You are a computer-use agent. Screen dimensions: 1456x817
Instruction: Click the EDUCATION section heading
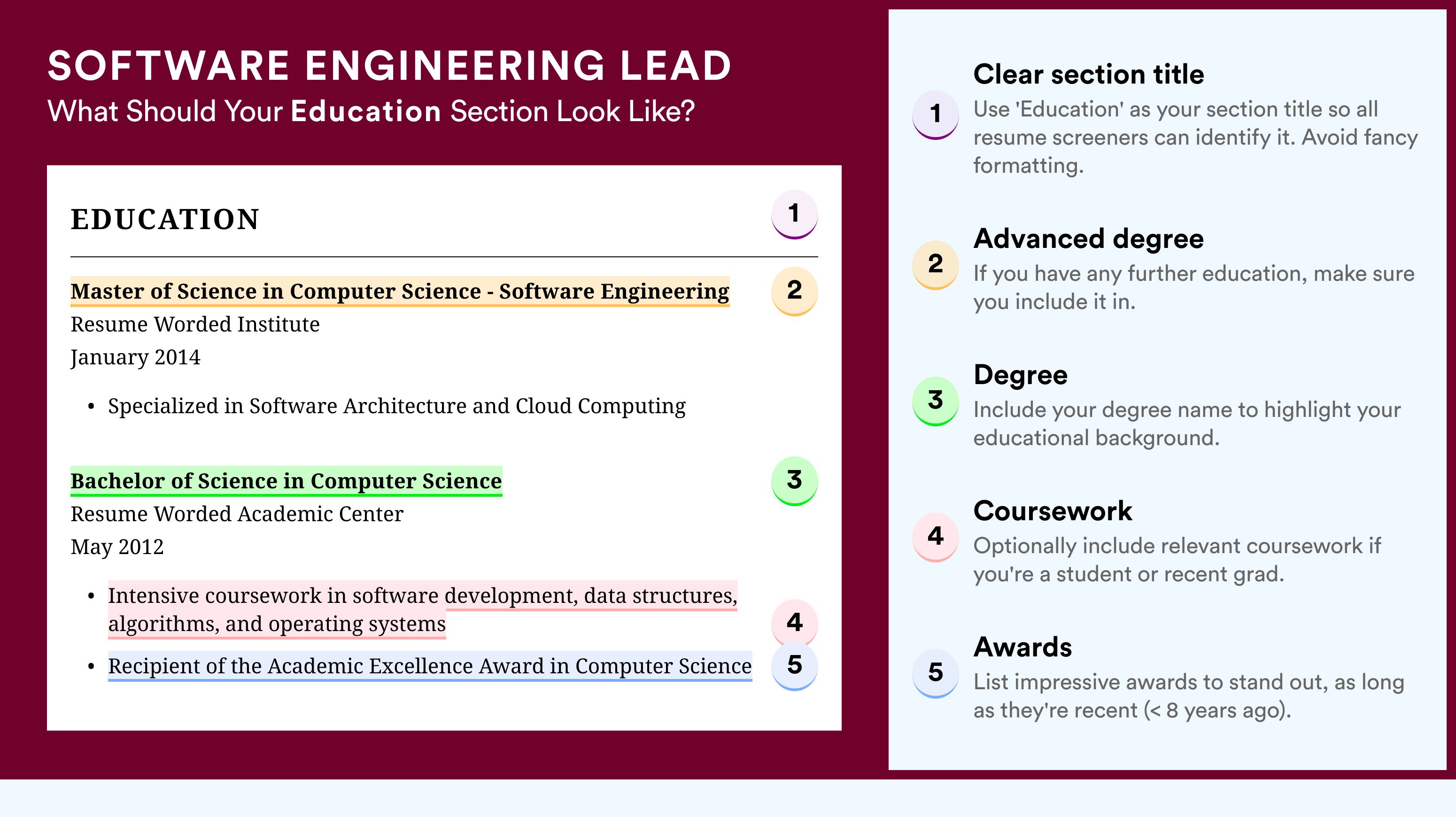pyautogui.click(x=165, y=219)
